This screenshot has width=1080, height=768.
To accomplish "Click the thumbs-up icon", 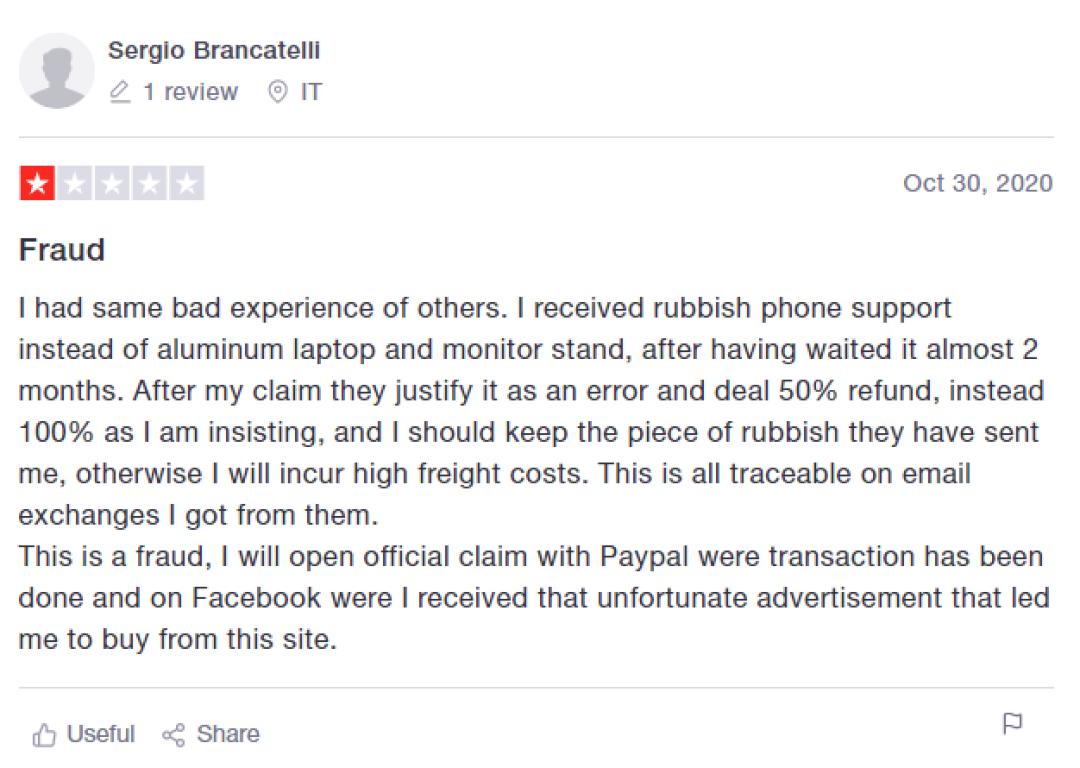I will coord(44,735).
